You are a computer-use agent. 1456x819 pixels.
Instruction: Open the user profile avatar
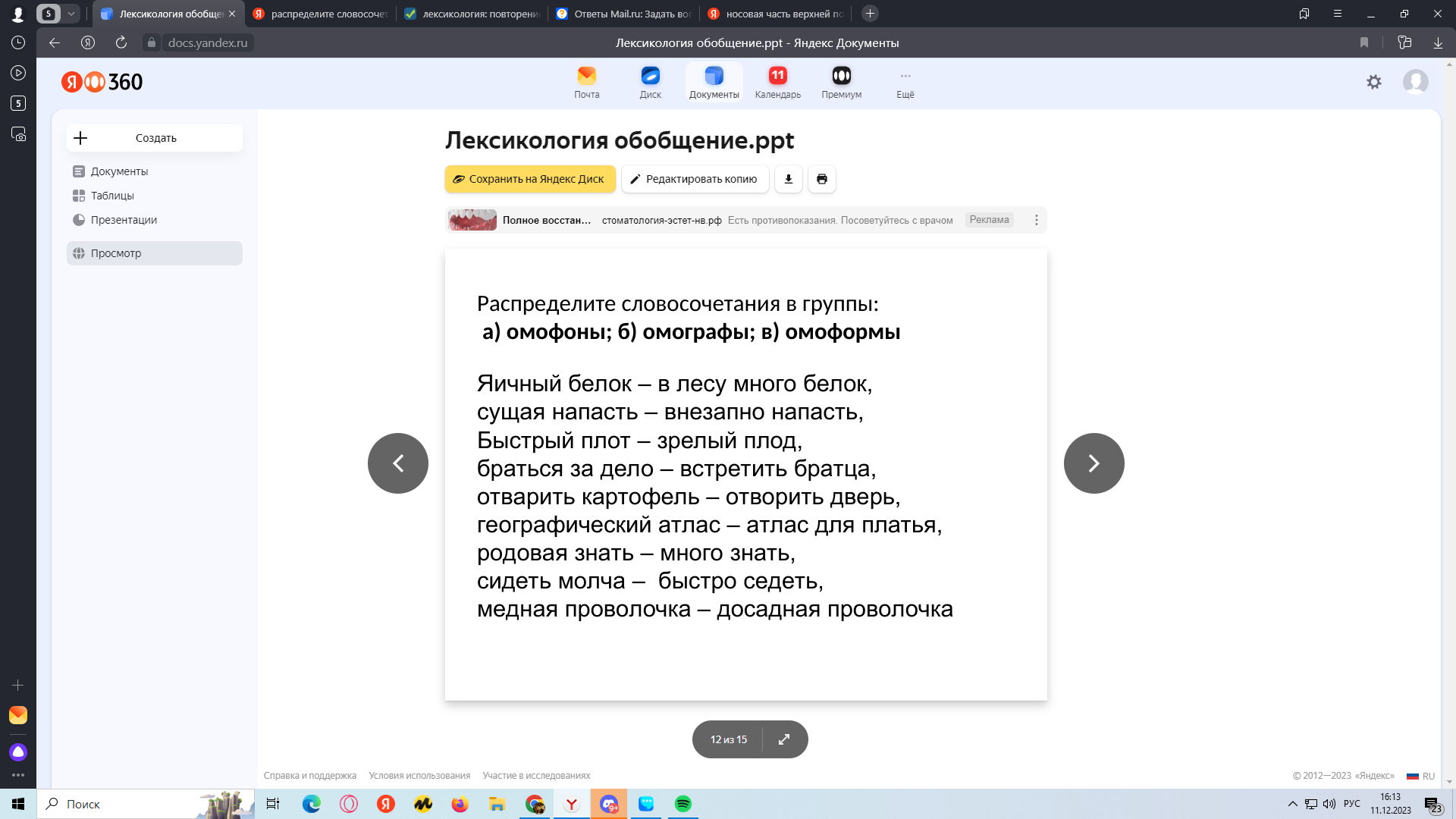[1415, 82]
